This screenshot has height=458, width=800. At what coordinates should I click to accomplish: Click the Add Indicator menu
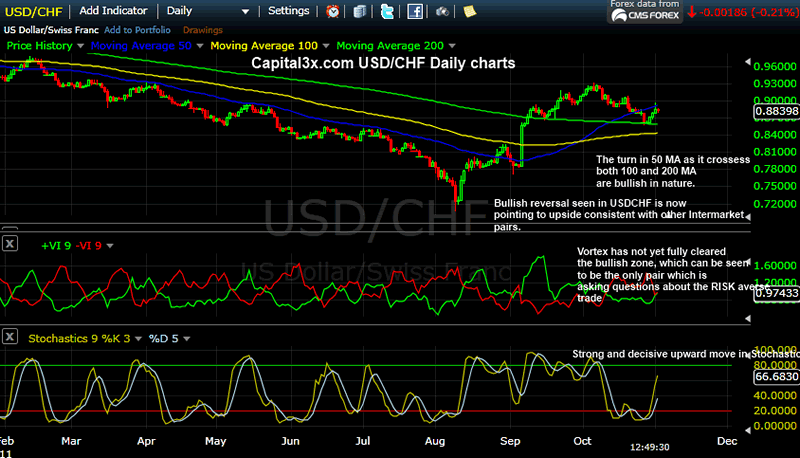tap(116, 11)
